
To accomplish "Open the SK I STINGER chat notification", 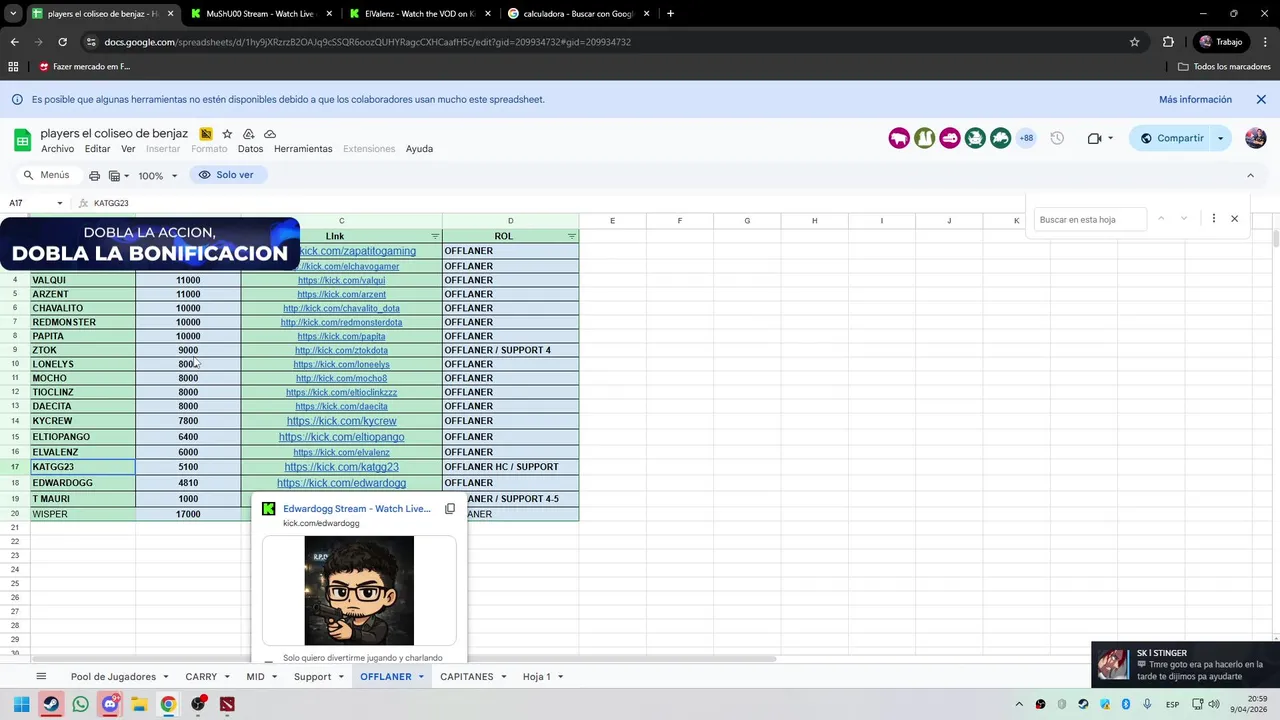I will [x=1185, y=664].
